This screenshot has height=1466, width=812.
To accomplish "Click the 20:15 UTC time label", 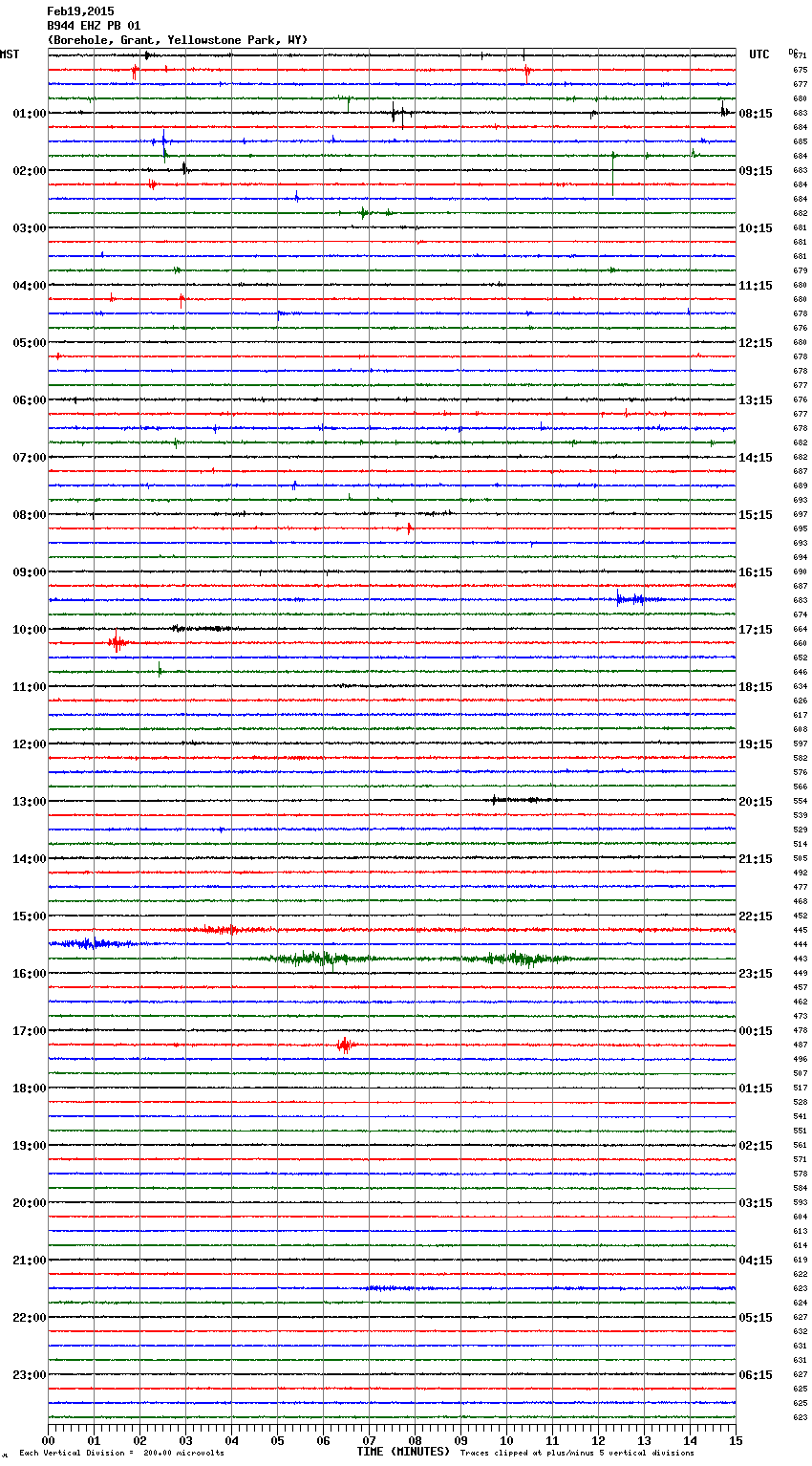I will (756, 802).
